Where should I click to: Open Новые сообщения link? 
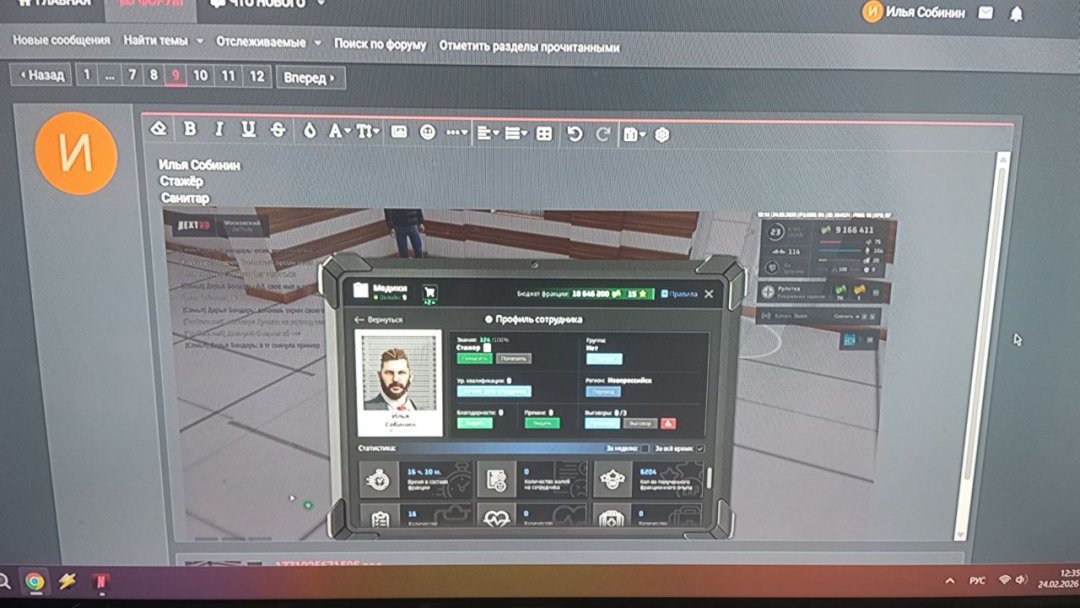coord(61,41)
